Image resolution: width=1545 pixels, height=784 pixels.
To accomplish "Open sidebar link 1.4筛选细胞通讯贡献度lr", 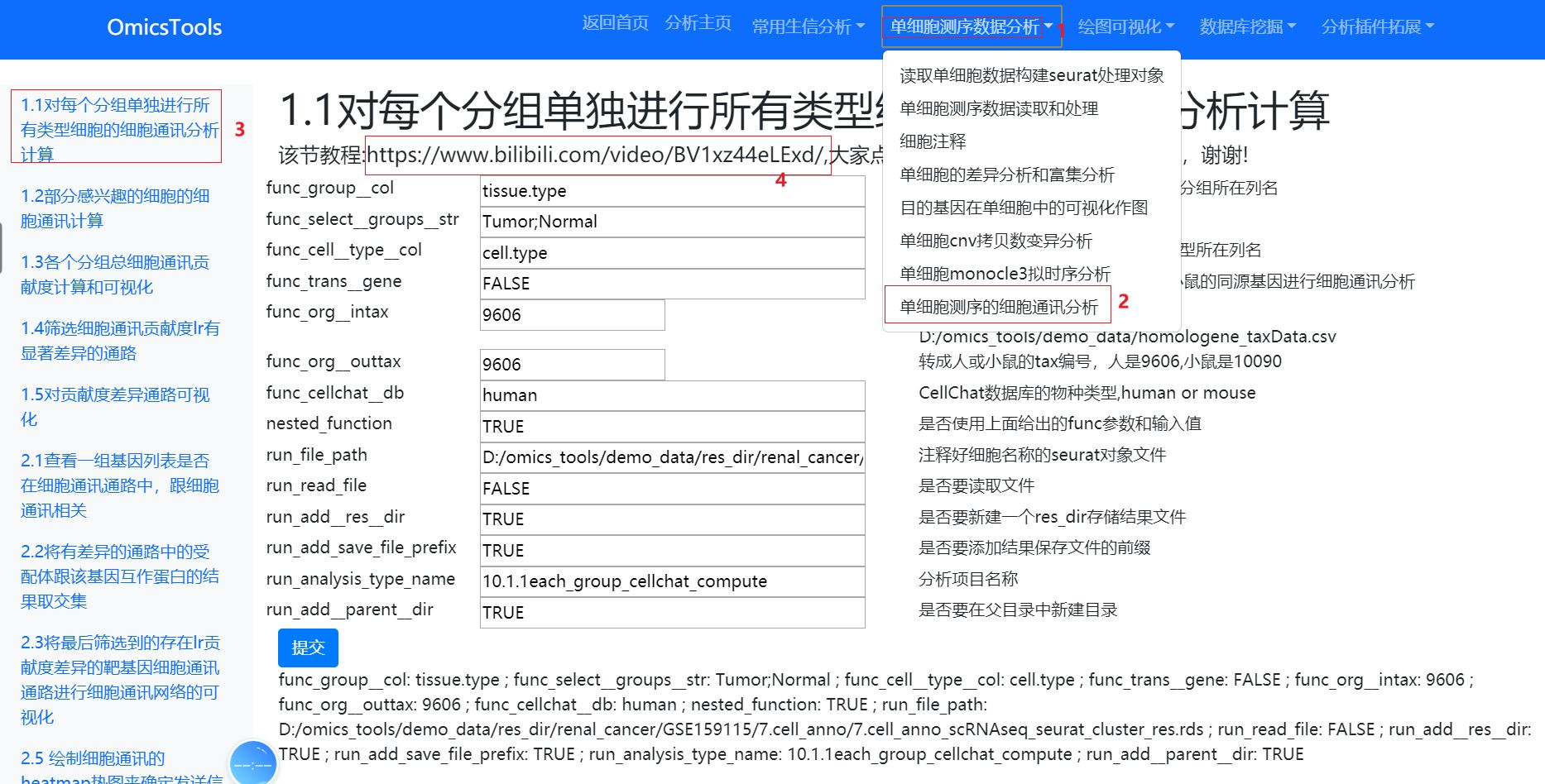I will pyautogui.click(x=120, y=341).
